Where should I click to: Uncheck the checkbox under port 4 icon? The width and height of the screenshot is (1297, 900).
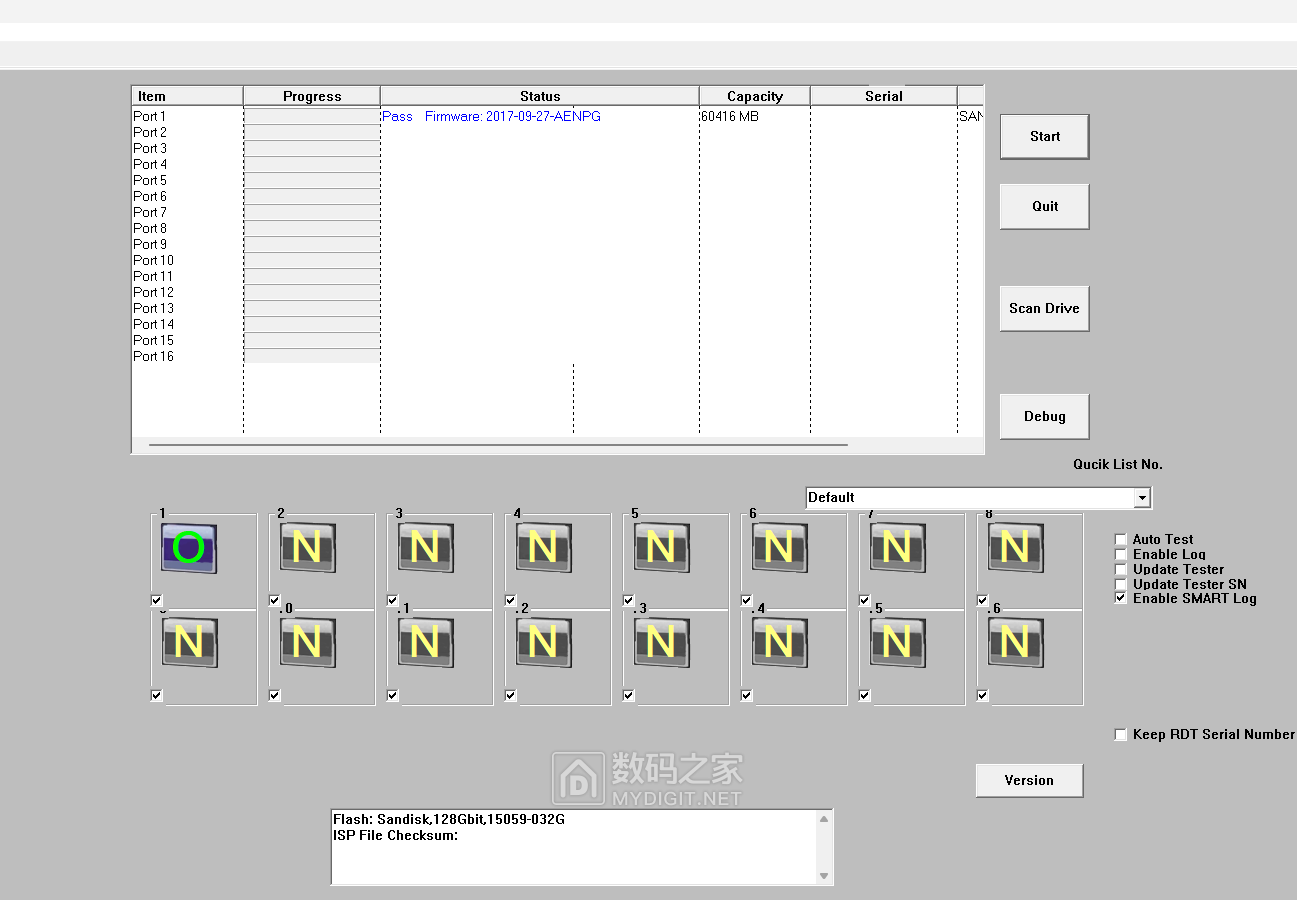pyautogui.click(x=511, y=600)
